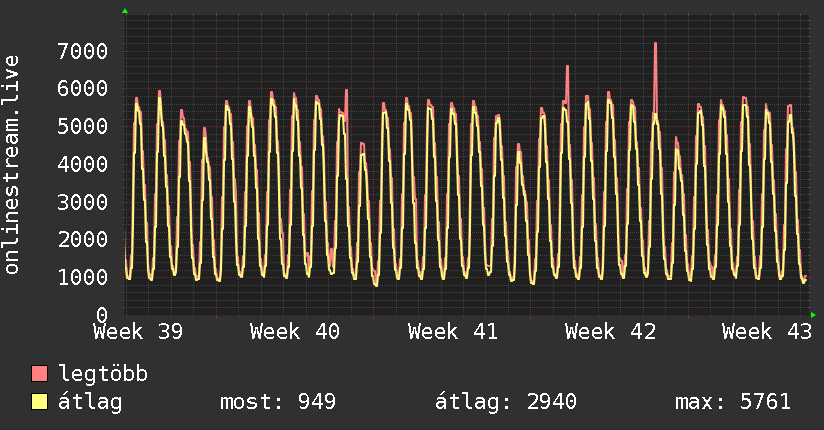Viewport: 824px width, 430px height.
Task: Click the onlinestream.live vertical axis title
Action: (x=12, y=165)
